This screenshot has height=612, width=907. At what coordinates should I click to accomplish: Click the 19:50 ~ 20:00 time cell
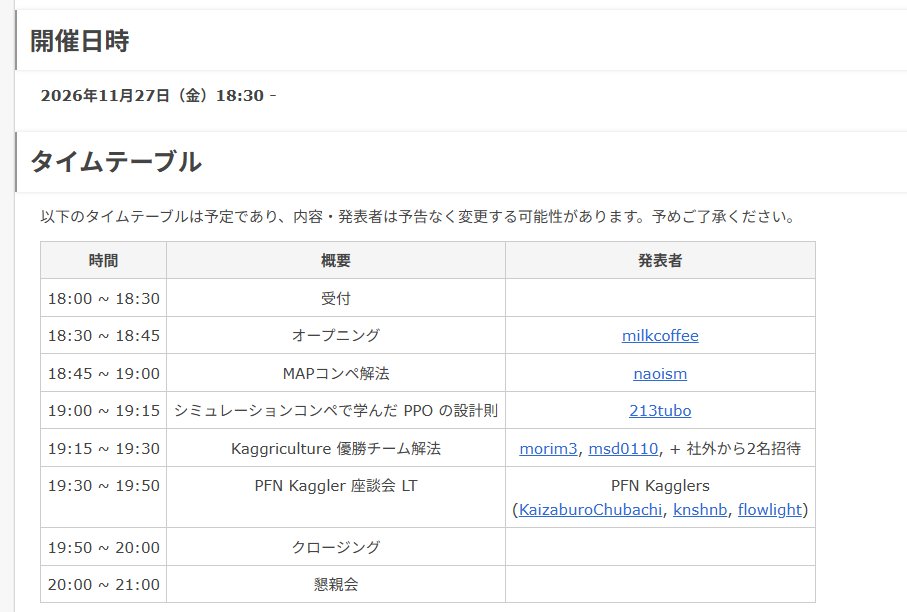(x=104, y=547)
